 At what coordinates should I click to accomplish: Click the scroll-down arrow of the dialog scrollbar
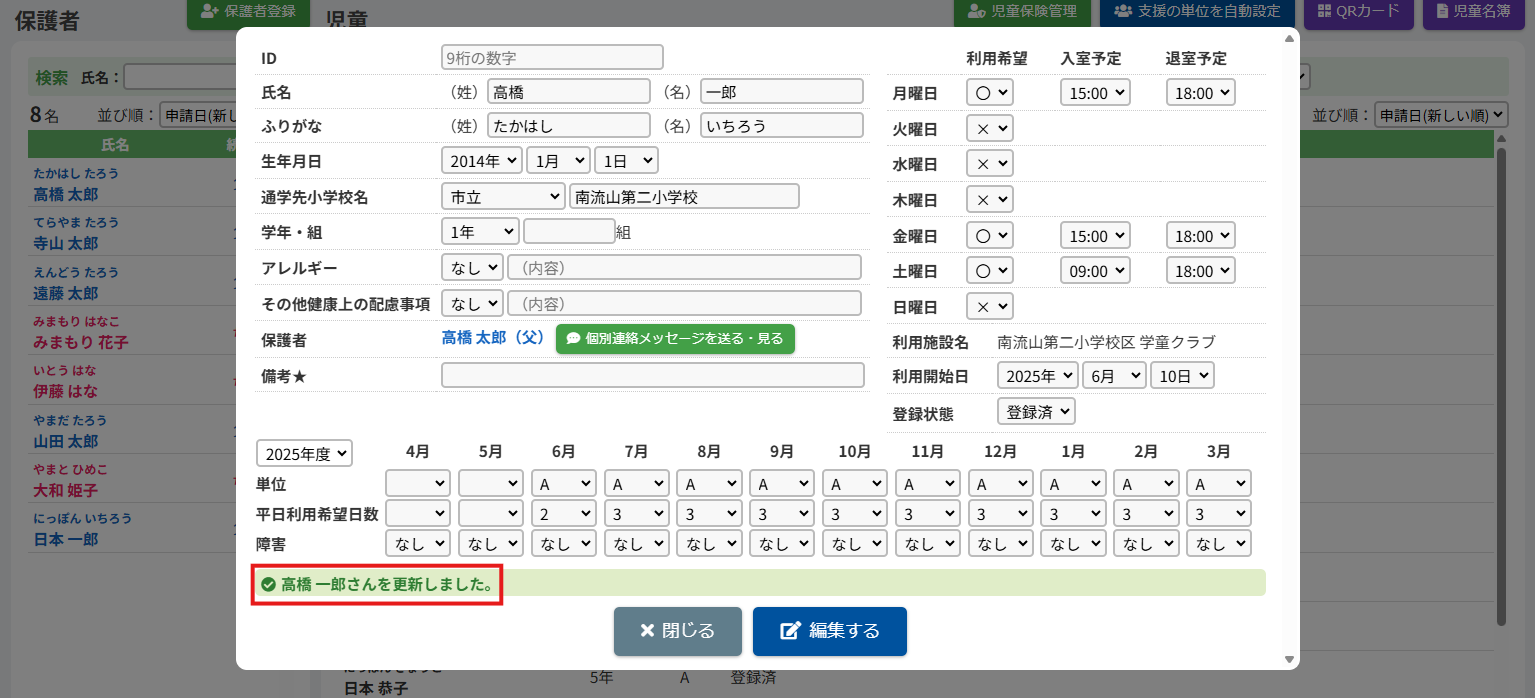(x=1289, y=660)
